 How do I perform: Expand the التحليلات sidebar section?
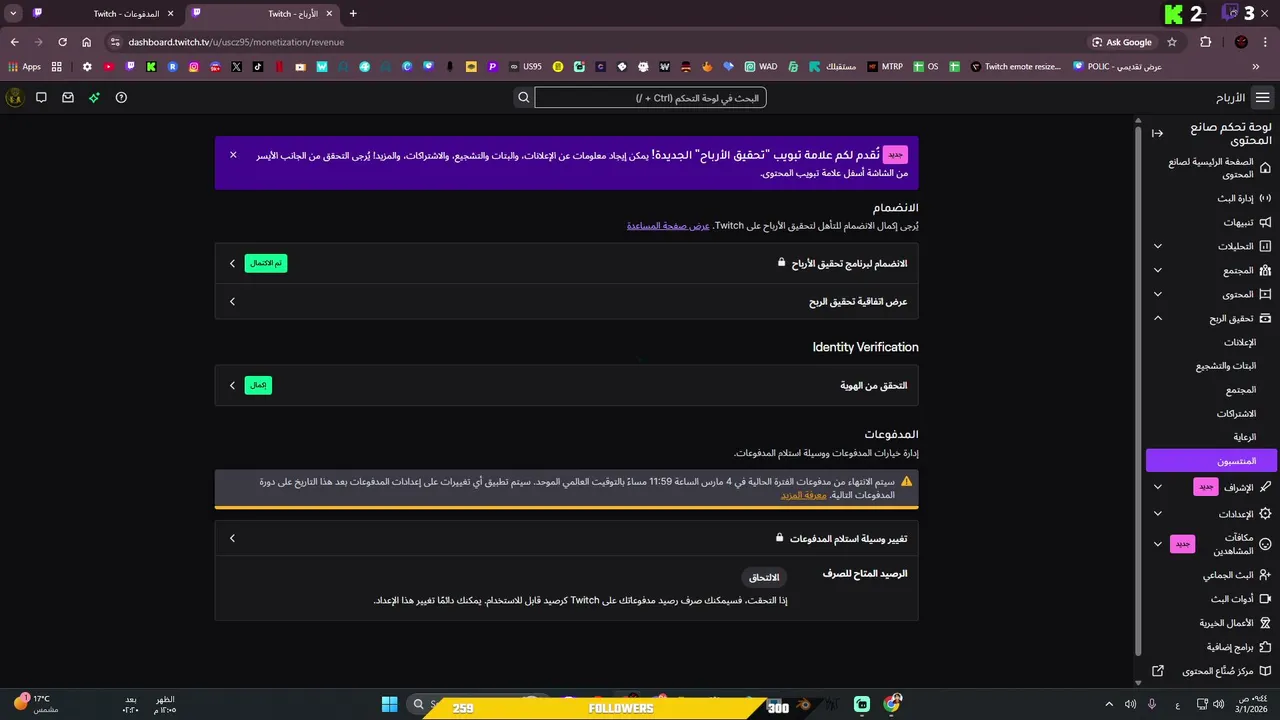[1213, 246]
